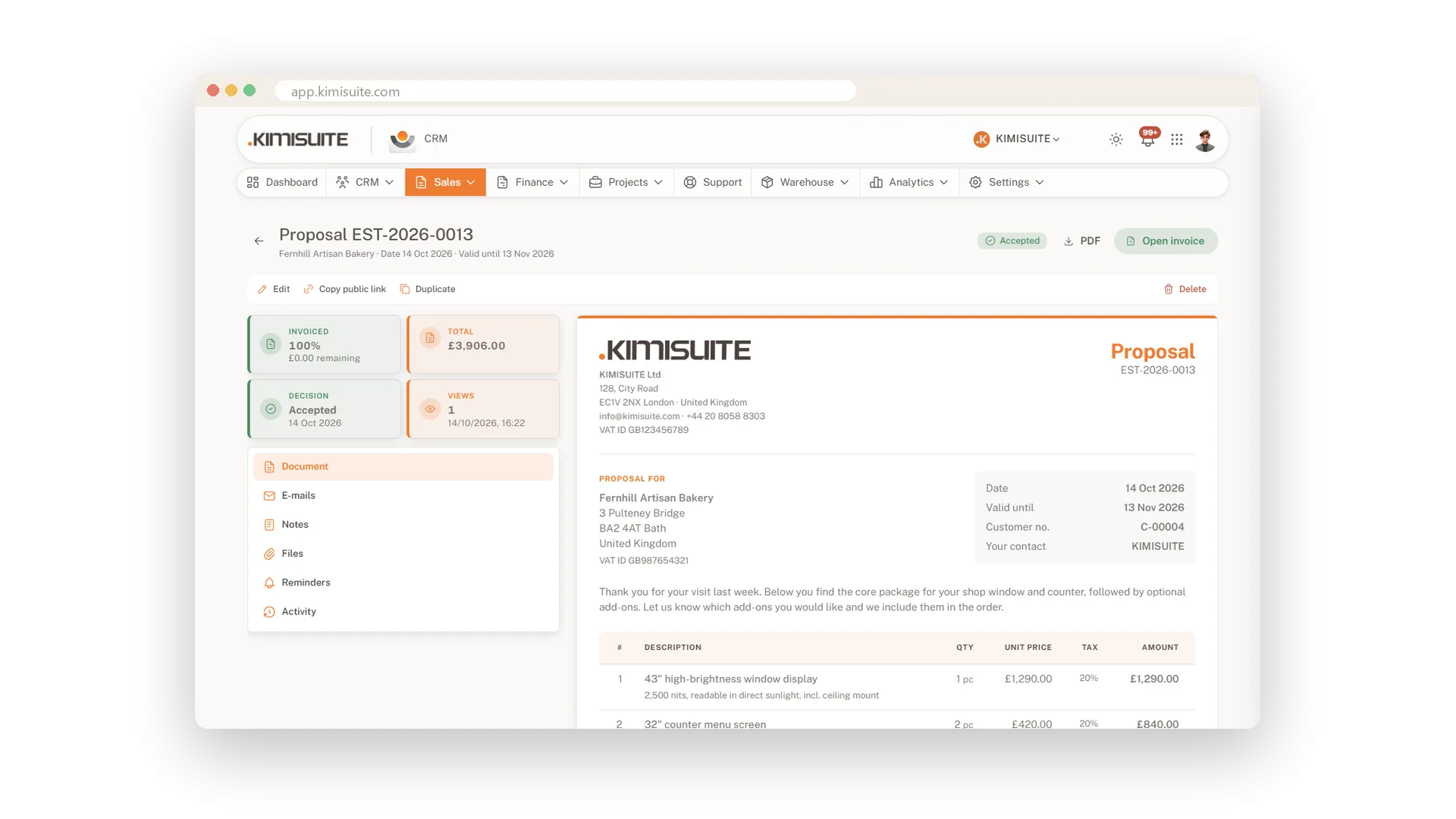This screenshot has height=819, width=1456.
Task: Click customer number C-00004
Action: [1162, 527]
